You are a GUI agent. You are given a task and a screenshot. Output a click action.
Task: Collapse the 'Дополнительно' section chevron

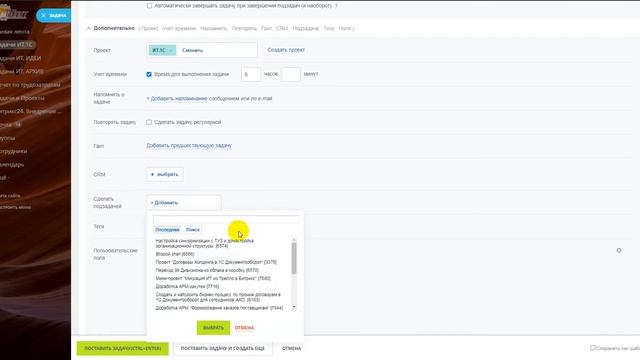(x=89, y=28)
